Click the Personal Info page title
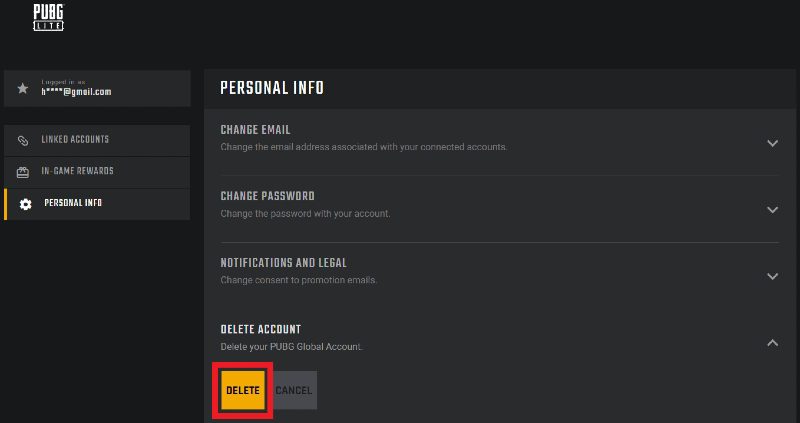Image resolution: width=800 pixels, height=423 pixels. [x=271, y=88]
